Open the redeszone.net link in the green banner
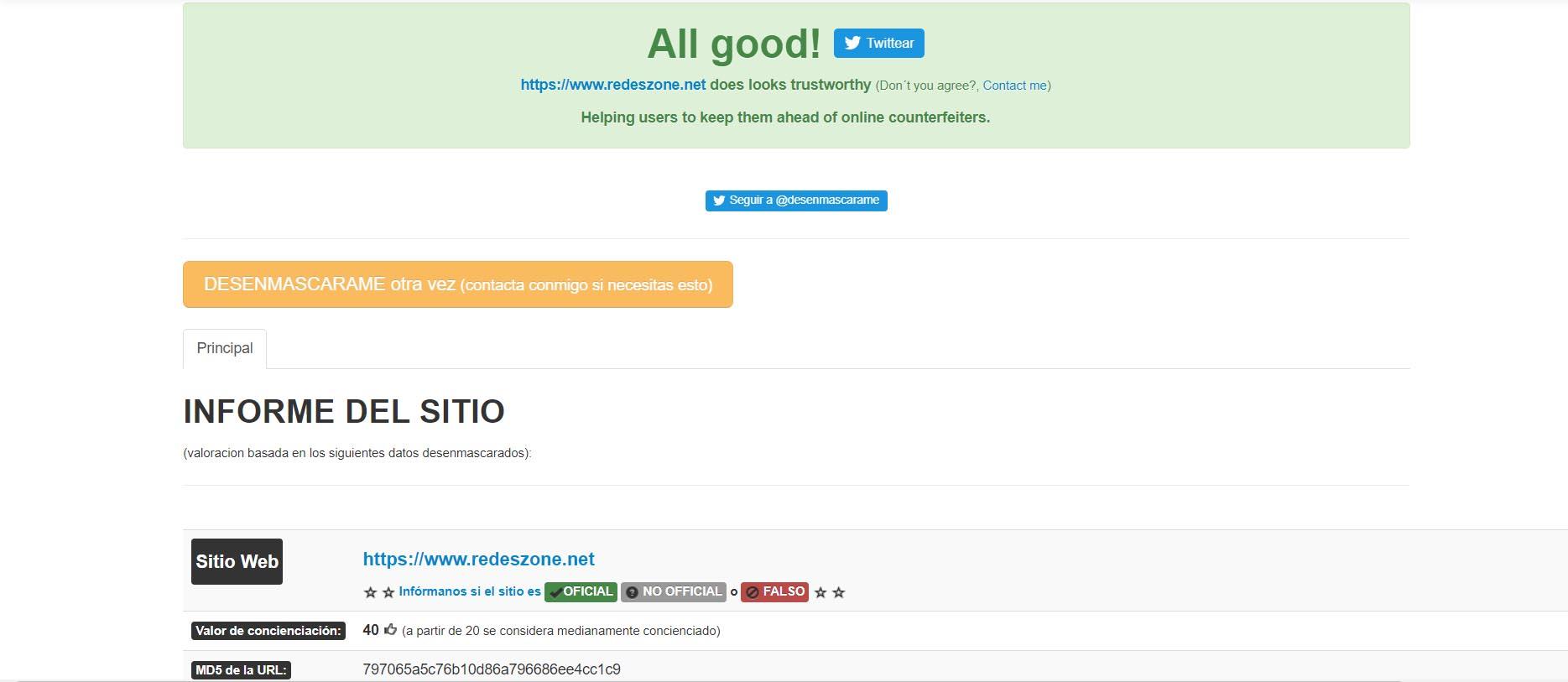 pyautogui.click(x=613, y=85)
